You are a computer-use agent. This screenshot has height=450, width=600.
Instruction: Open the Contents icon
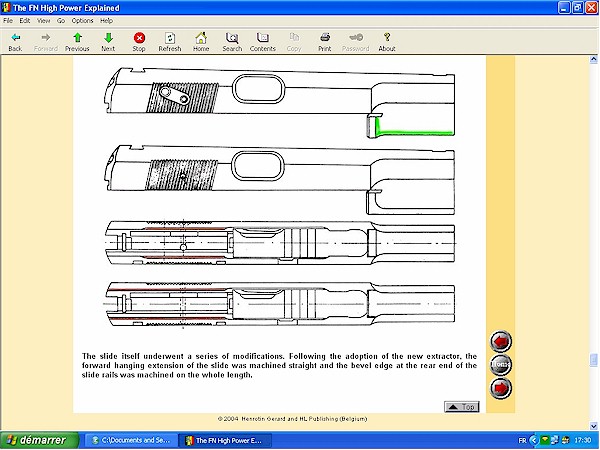262,37
